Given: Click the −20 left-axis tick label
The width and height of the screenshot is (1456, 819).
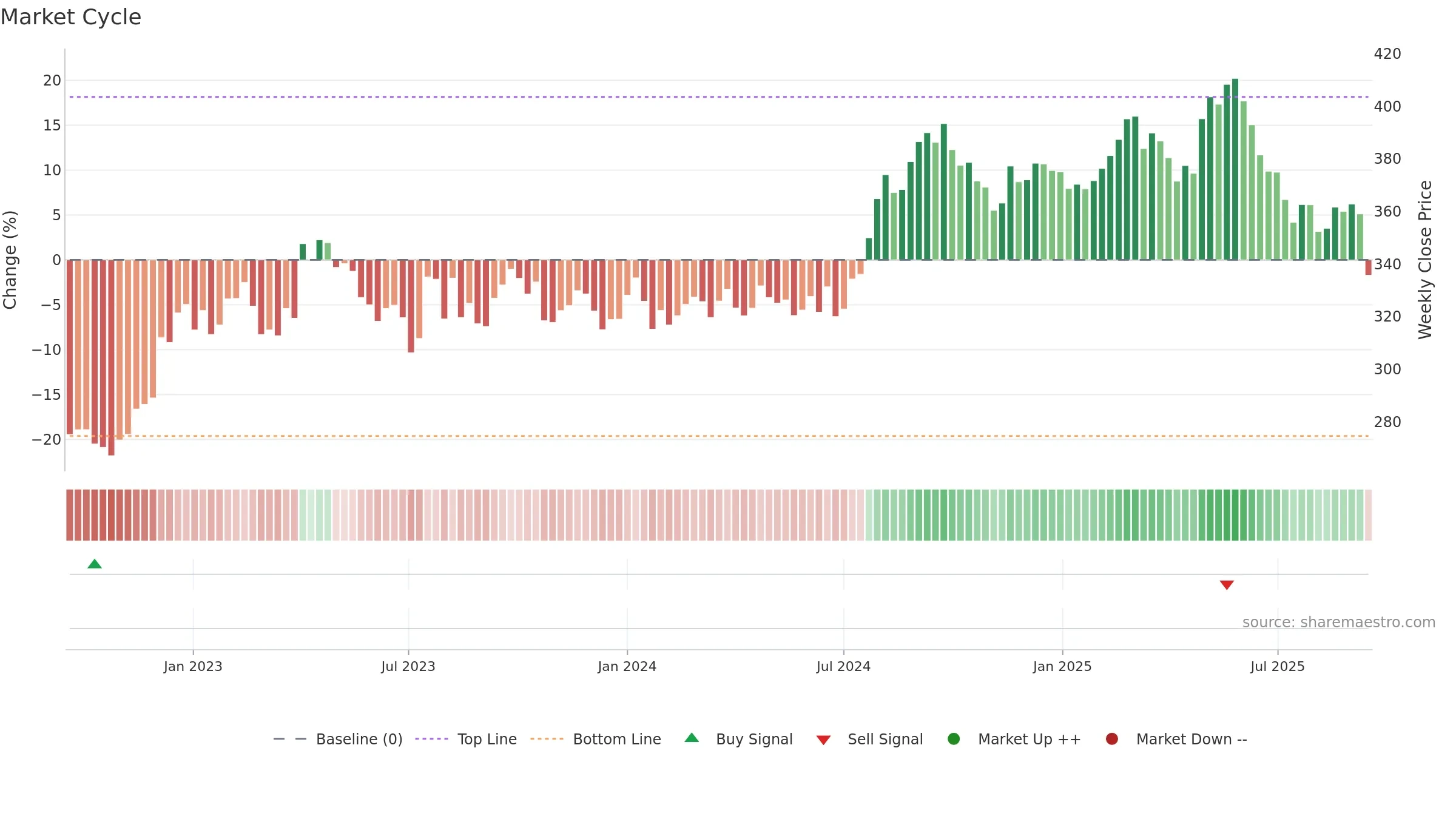Looking at the screenshot, I should 47,439.
